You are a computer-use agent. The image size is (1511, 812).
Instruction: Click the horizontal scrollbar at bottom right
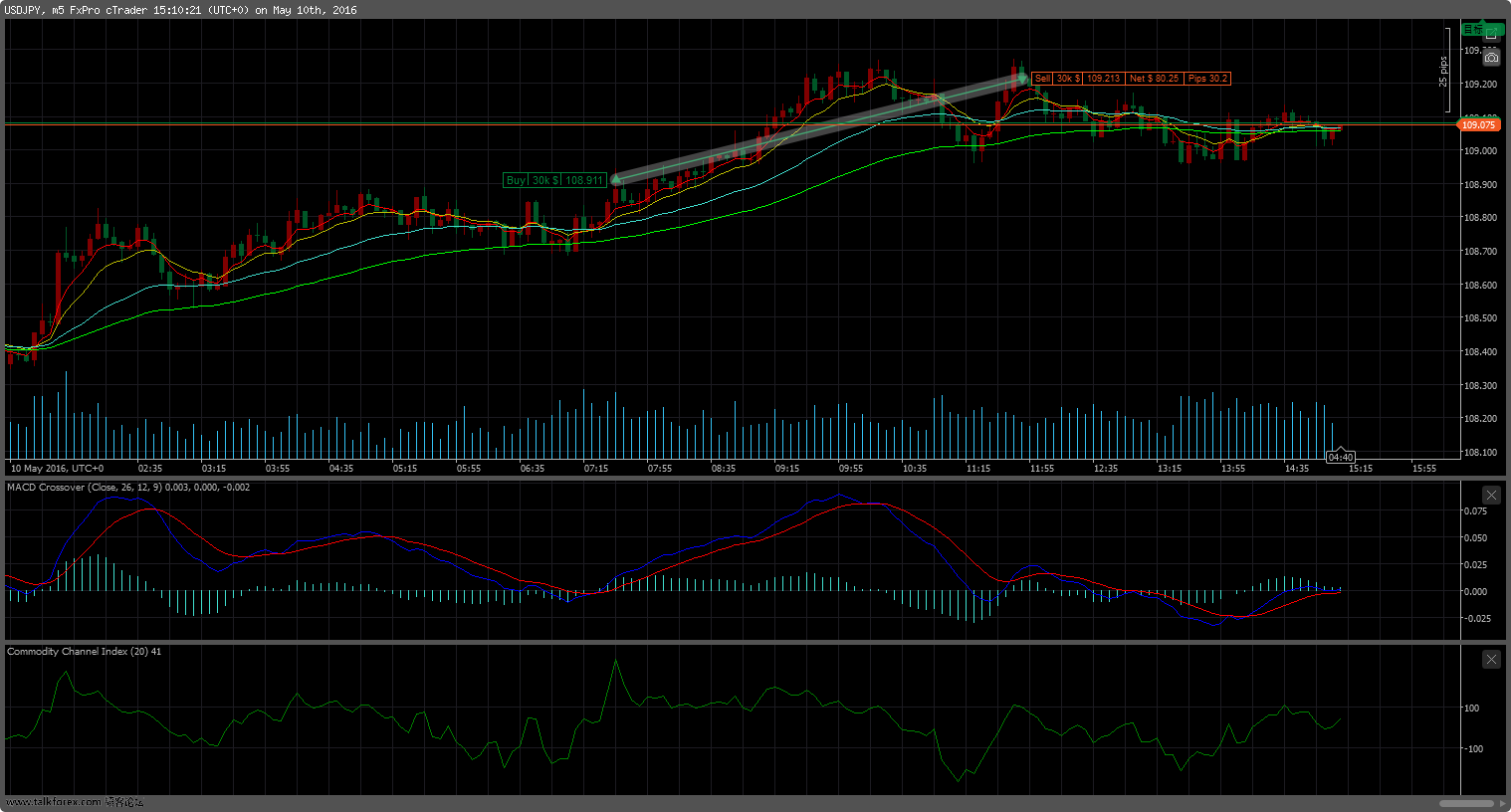(1466, 803)
